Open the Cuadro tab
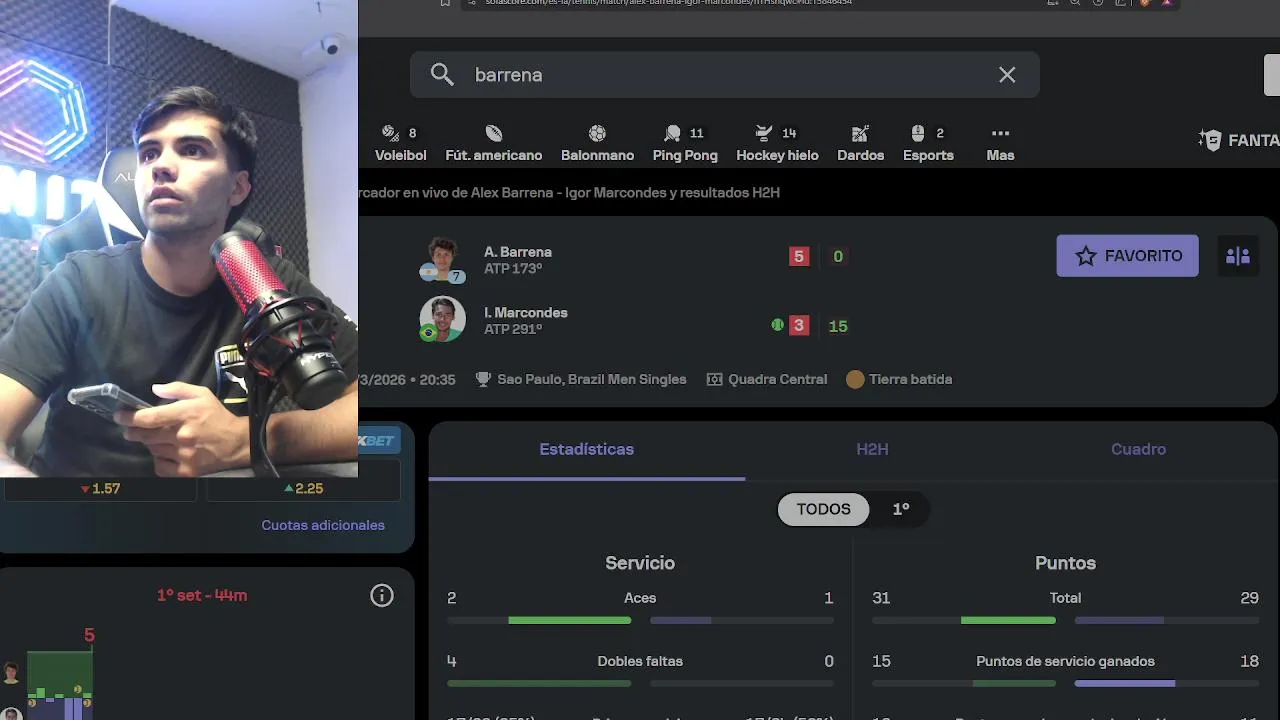 [1138, 450]
